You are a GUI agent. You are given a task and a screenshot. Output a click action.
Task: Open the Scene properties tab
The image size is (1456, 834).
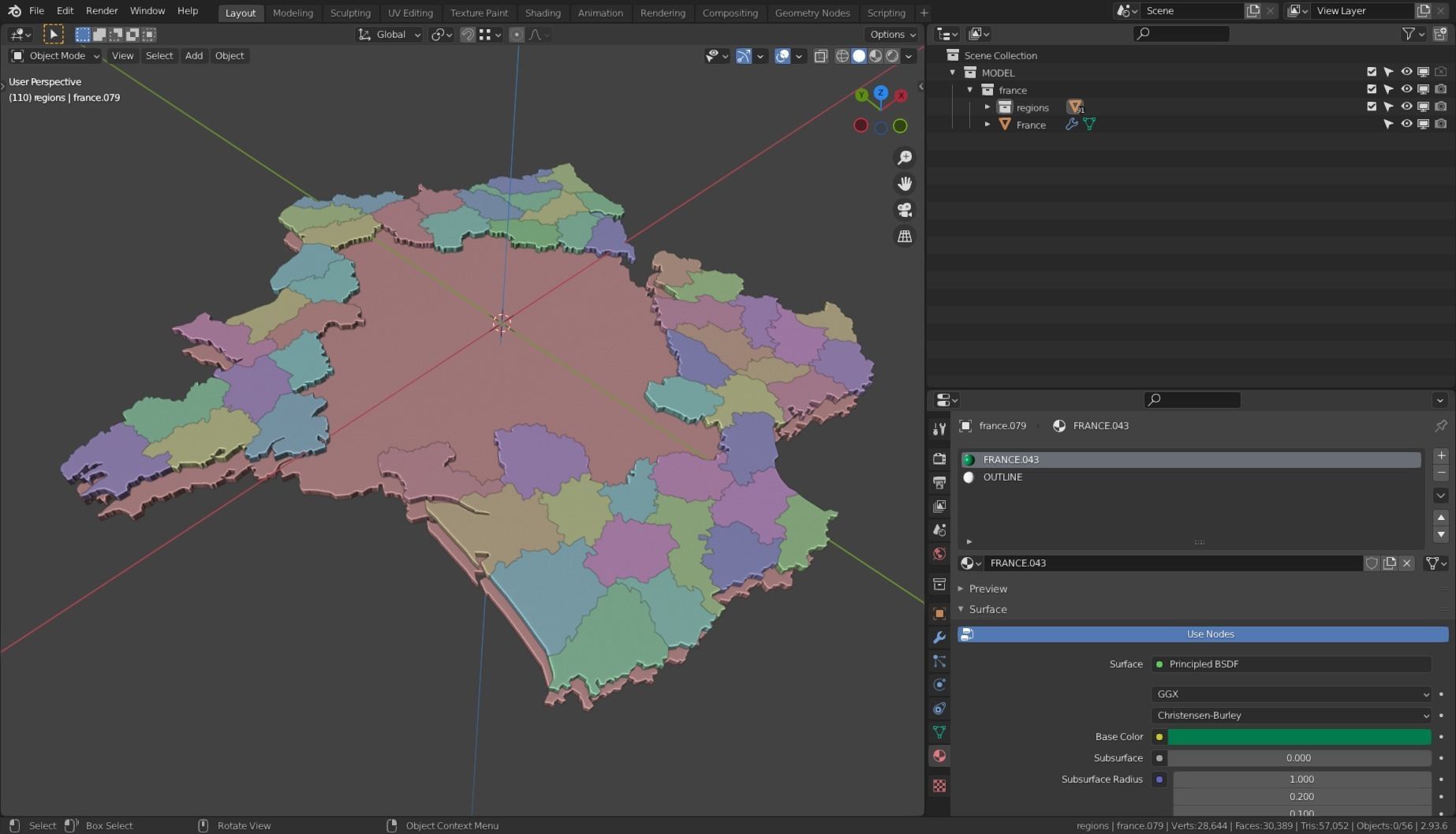coord(939,529)
